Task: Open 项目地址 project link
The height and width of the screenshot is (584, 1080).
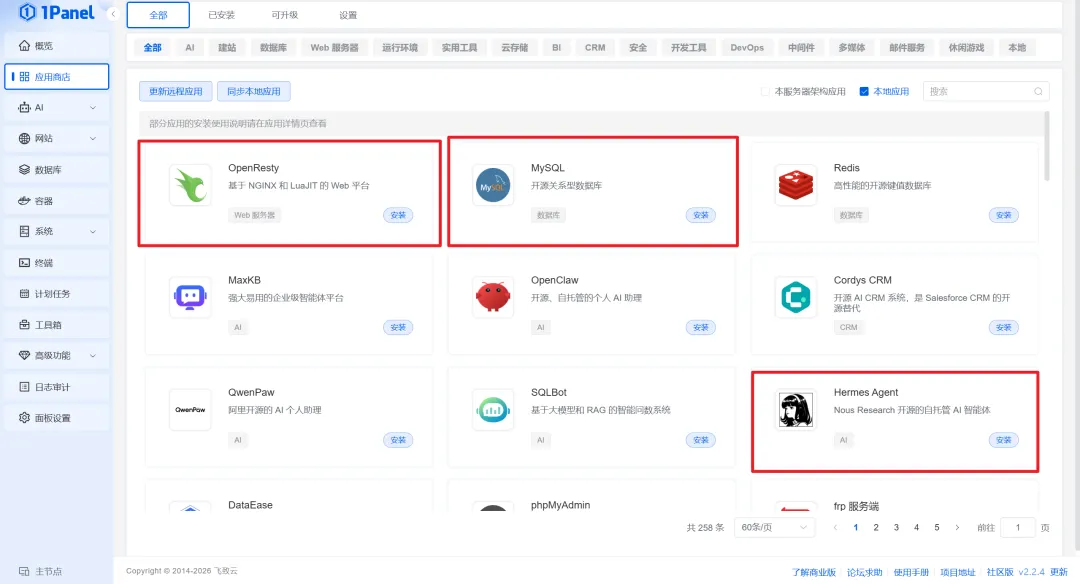Action: tap(958, 572)
